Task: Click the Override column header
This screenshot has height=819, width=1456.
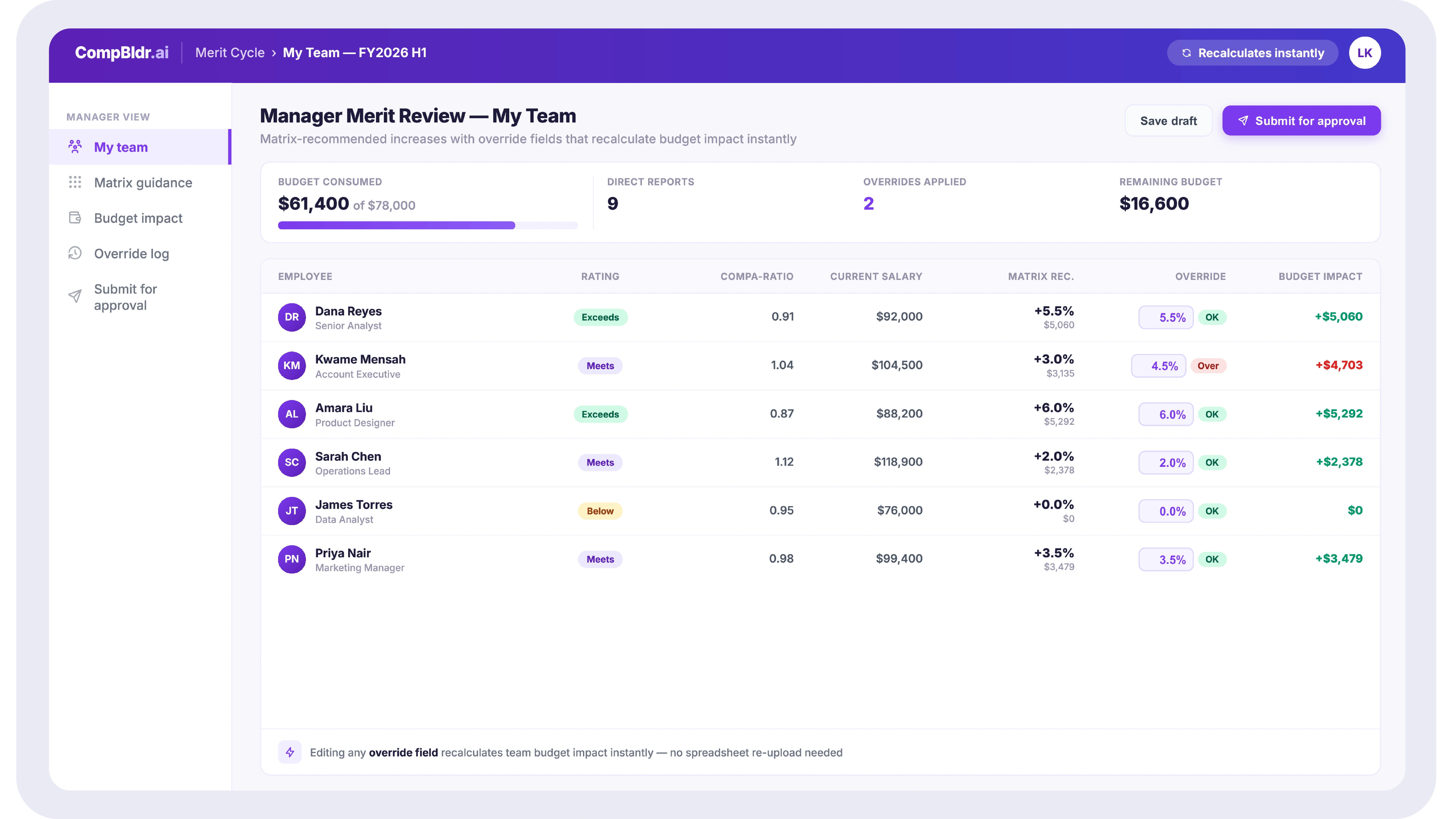Action: pyautogui.click(x=1200, y=276)
